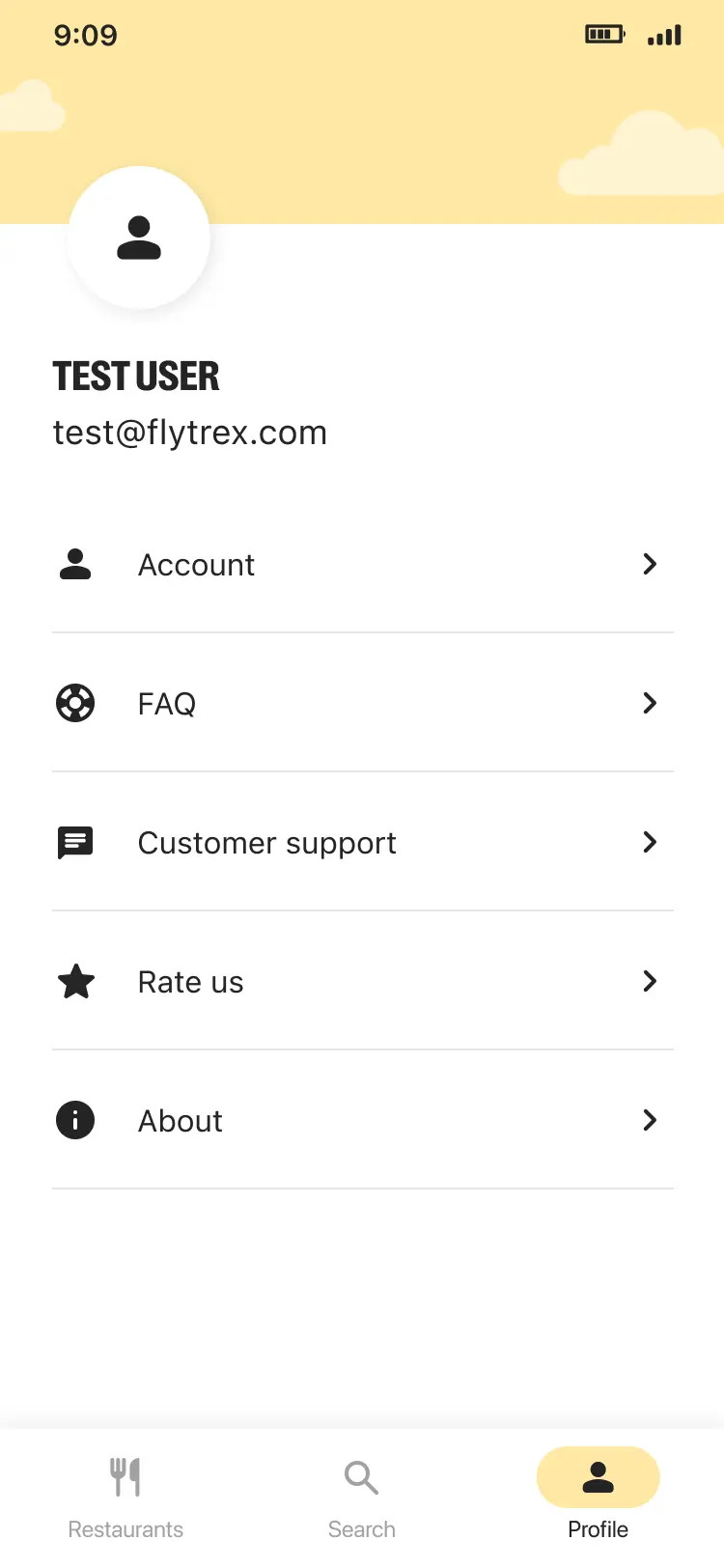Open Customer support via its chevron
The width and height of the screenshot is (724, 1568).
pos(650,842)
